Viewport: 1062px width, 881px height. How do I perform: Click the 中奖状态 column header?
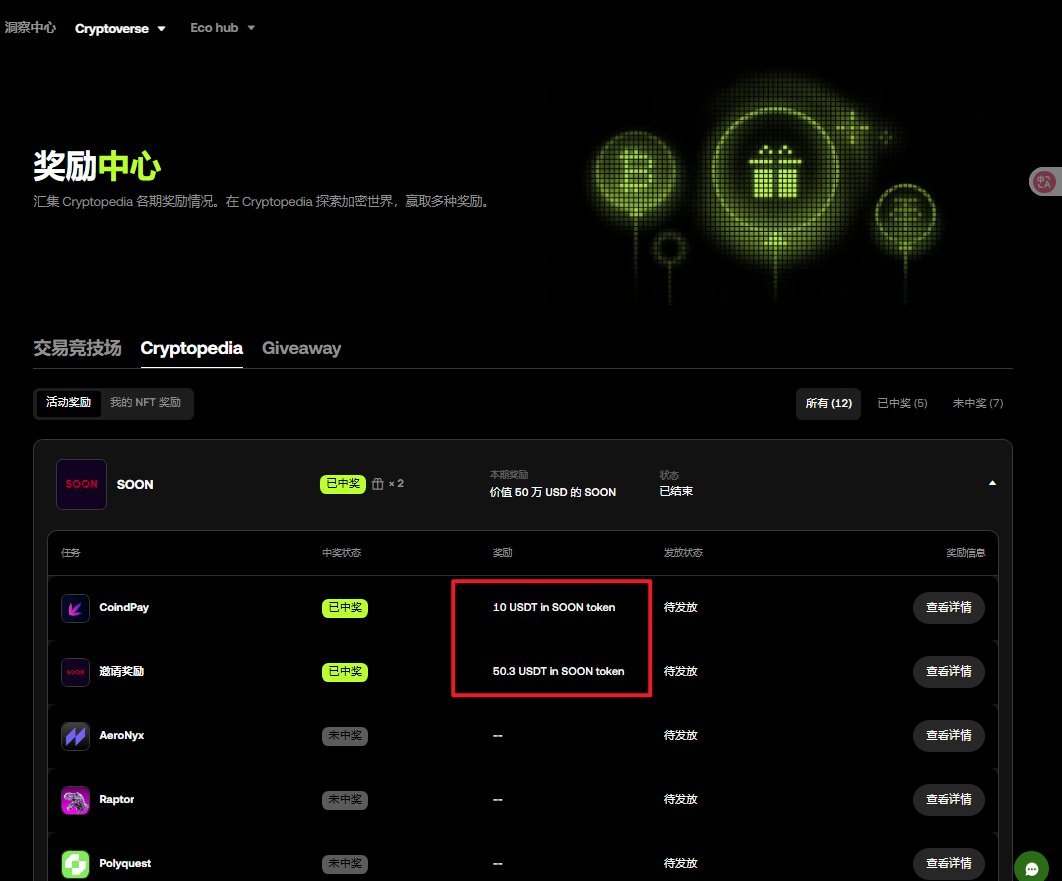(x=341, y=553)
